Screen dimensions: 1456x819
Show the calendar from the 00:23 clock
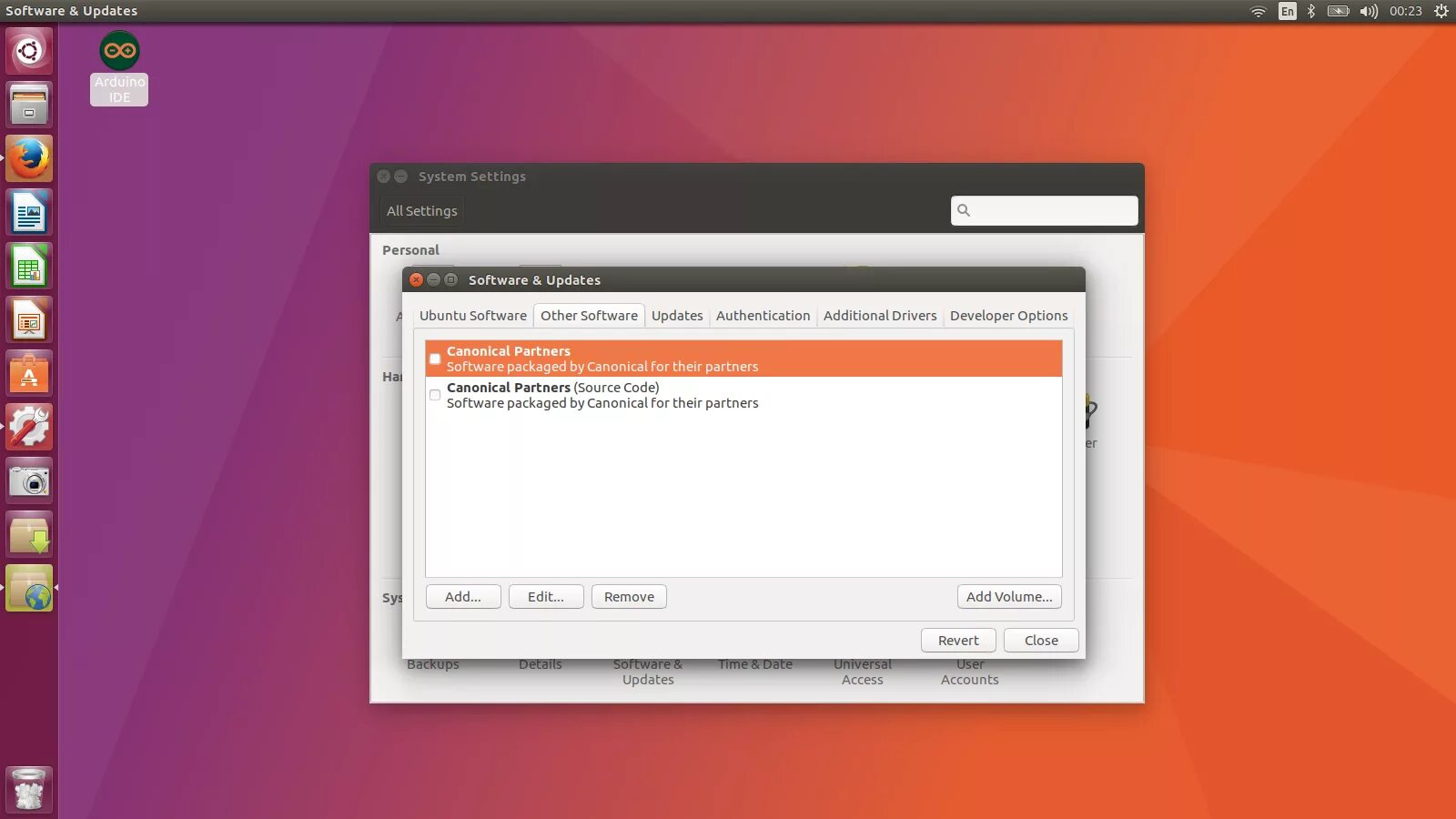pyautogui.click(x=1405, y=11)
